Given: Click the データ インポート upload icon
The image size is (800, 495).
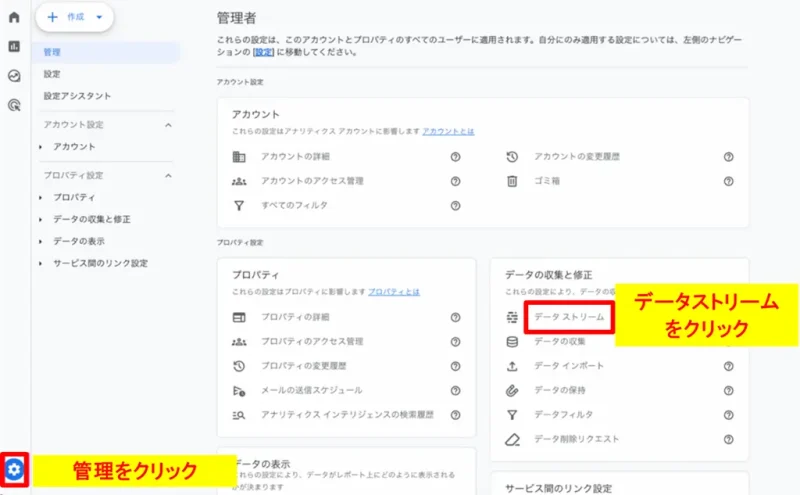Looking at the screenshot, I should (512, 366).
